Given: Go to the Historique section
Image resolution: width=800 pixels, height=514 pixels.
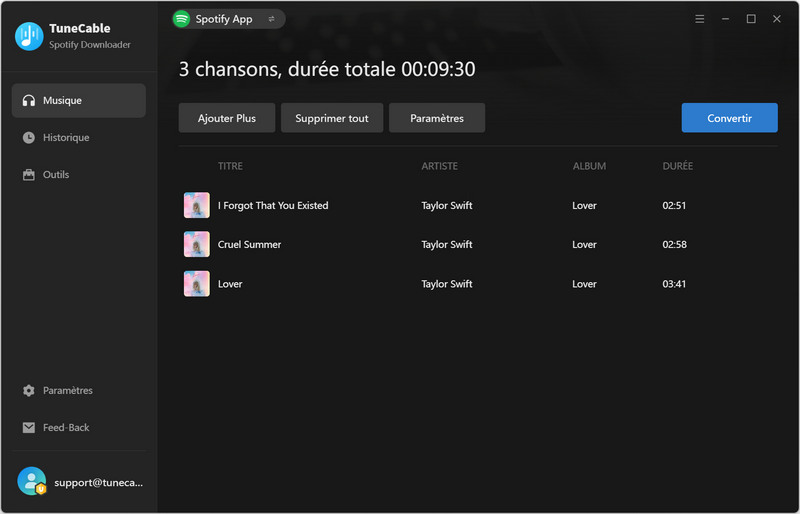Looking at the screenshot, I should tap(79, 137).
